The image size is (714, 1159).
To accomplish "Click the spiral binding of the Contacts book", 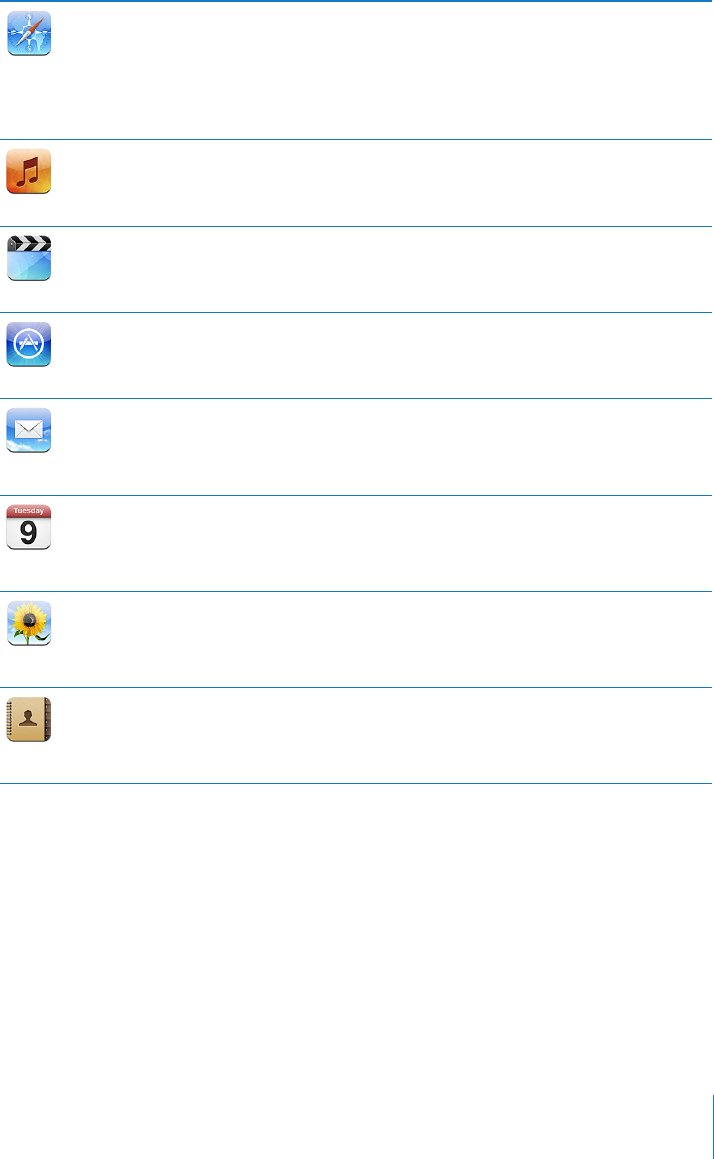I will [x=9, y=719].
